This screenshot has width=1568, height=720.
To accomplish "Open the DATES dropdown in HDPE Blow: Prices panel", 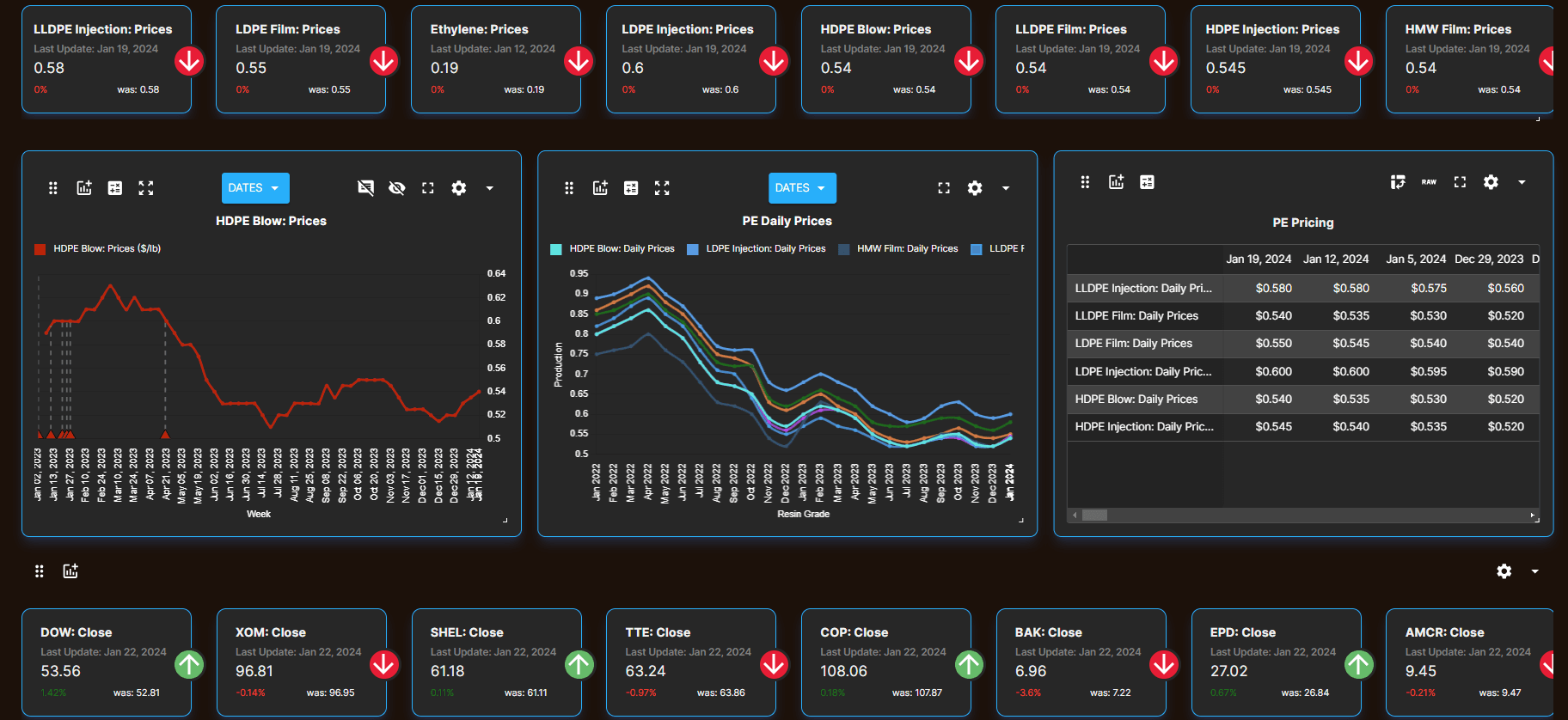I will (255, 188).
